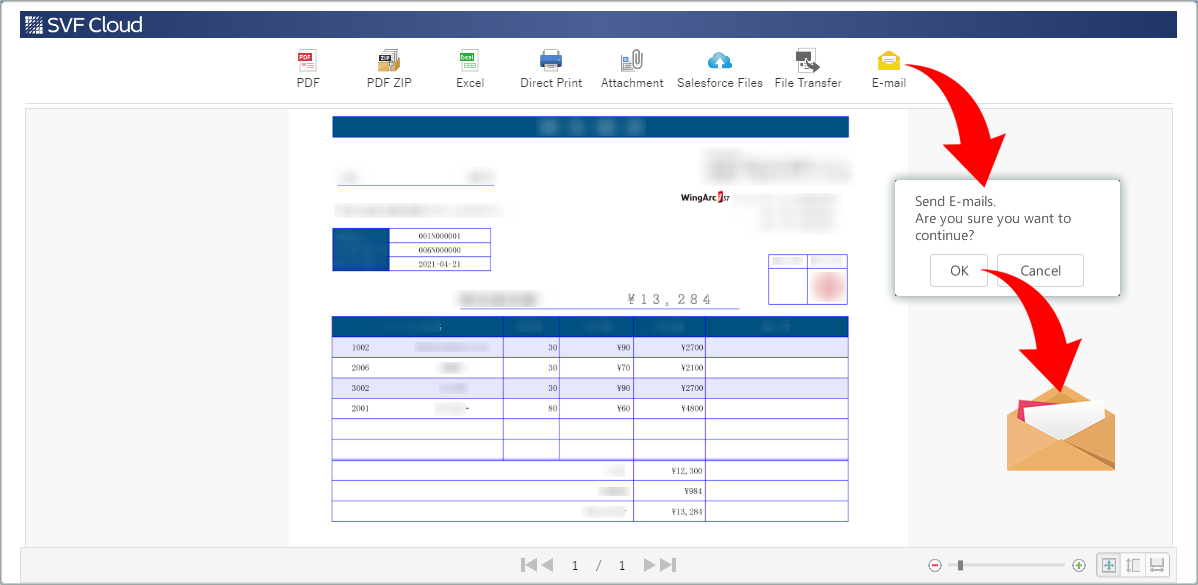This screenshot has height=585, width=1198.
Task: Confirm sending e-mails with OK
Action: (958, 270)
